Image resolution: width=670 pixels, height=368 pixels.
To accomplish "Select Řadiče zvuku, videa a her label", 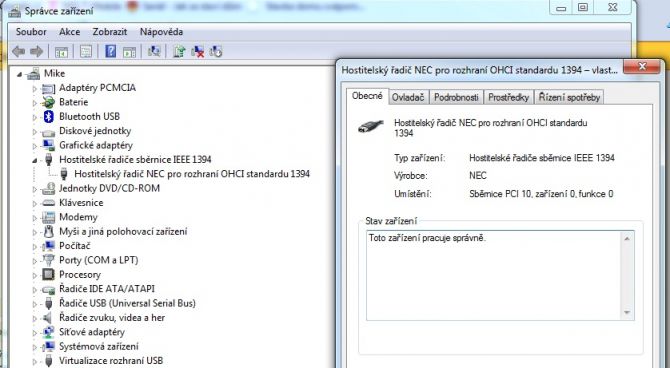I will coord(112,318).
